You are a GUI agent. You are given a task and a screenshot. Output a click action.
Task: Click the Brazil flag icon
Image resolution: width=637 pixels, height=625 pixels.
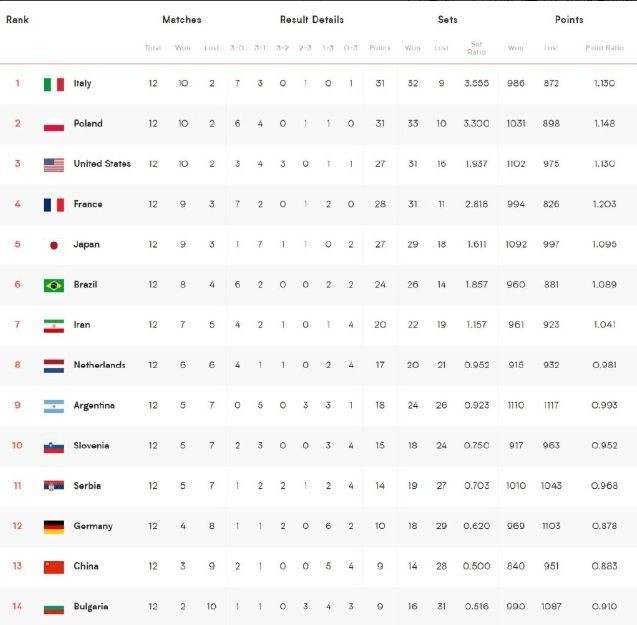click(x=54, y=285)
